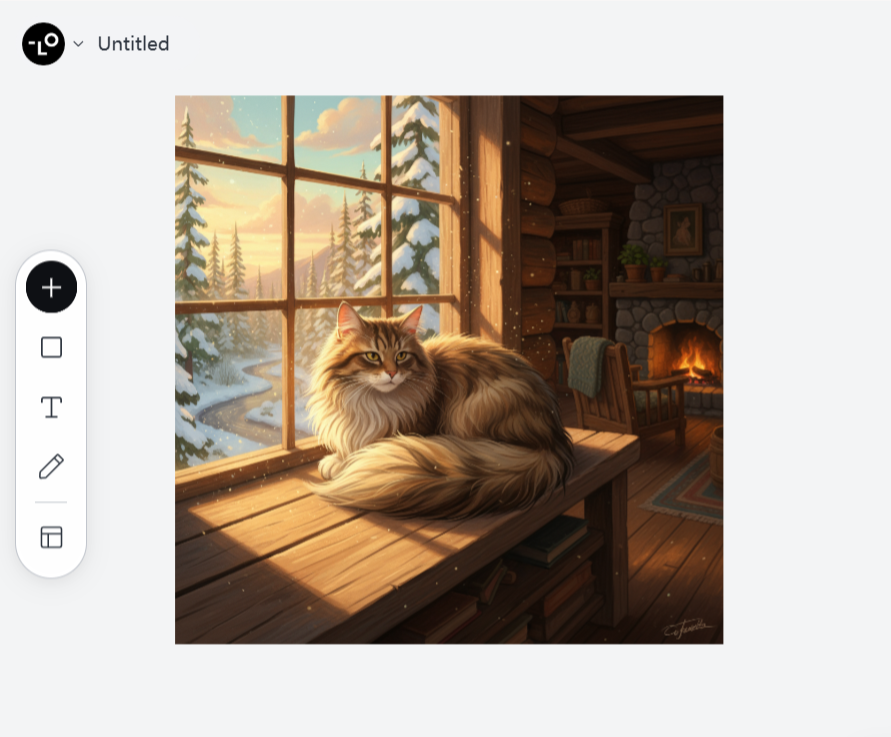
Task: Expand the chevron next to the logo
Action: tap(78, 44)
